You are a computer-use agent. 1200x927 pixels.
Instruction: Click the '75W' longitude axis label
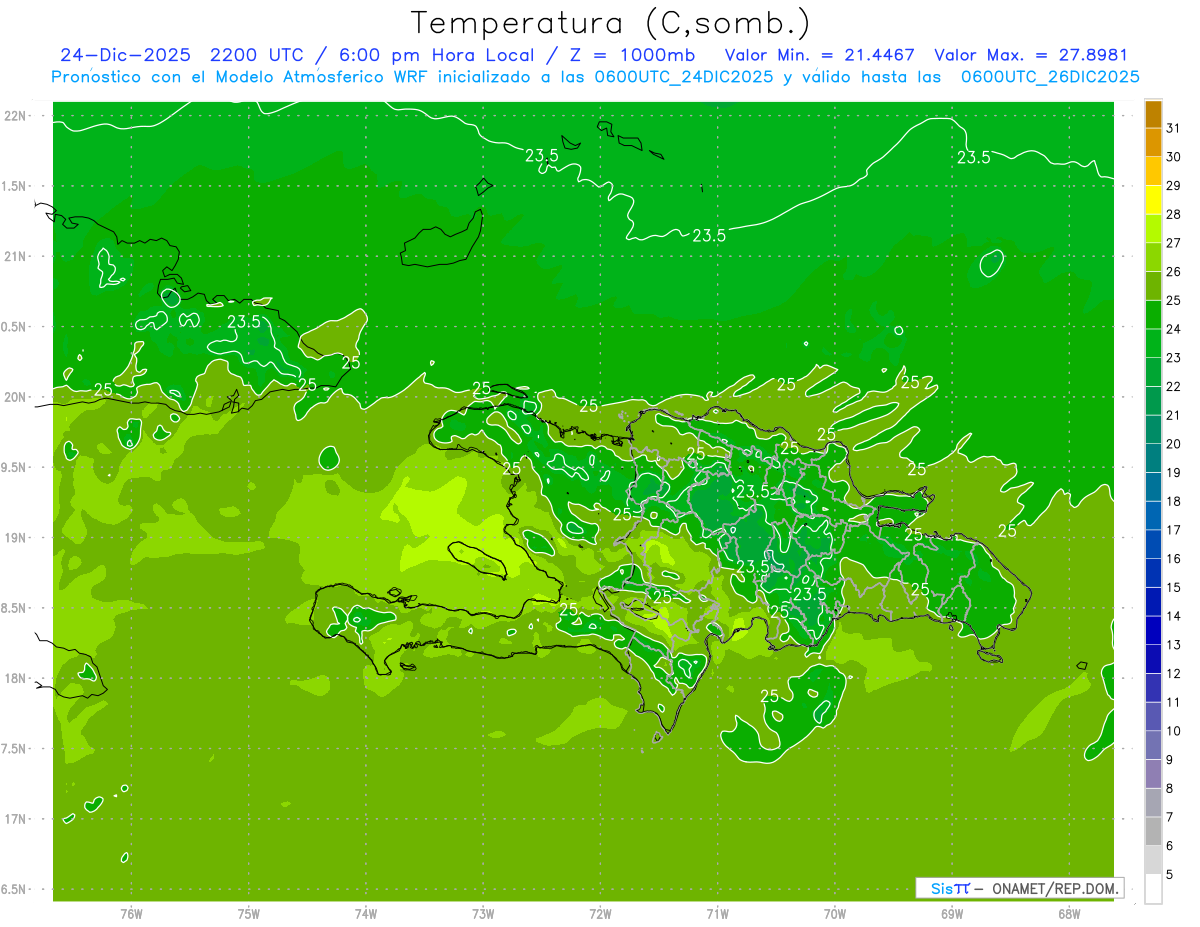(248, 913)
